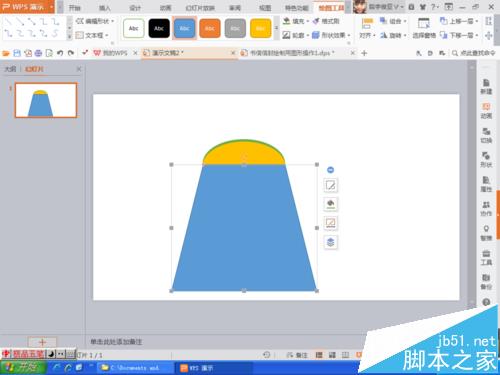Click the 单击此处添加备注 notes area
Image resolution: width=500 pixels, height=375 pixels.
point(116,342)
